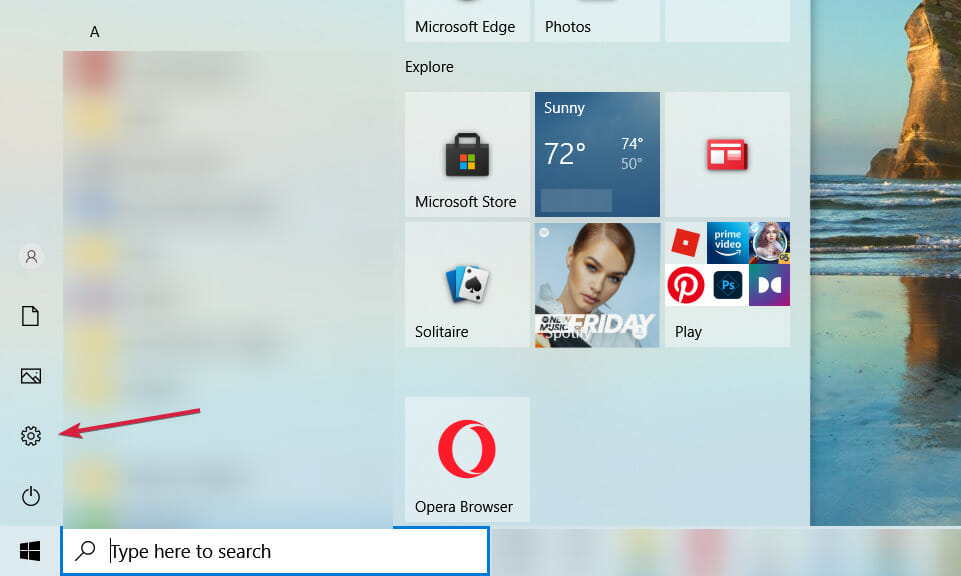
Task: Click the letter A list header
Action: (x=94, y=32)
